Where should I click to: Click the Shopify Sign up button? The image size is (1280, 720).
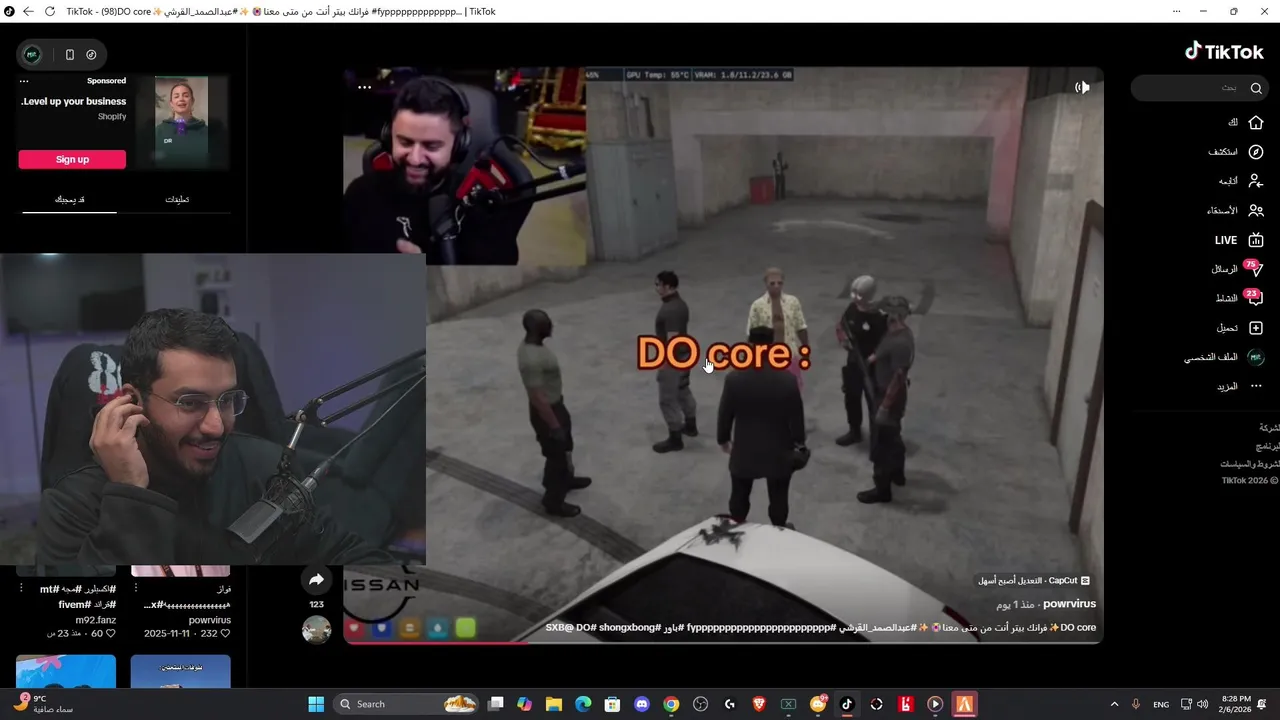pos(72,159)
